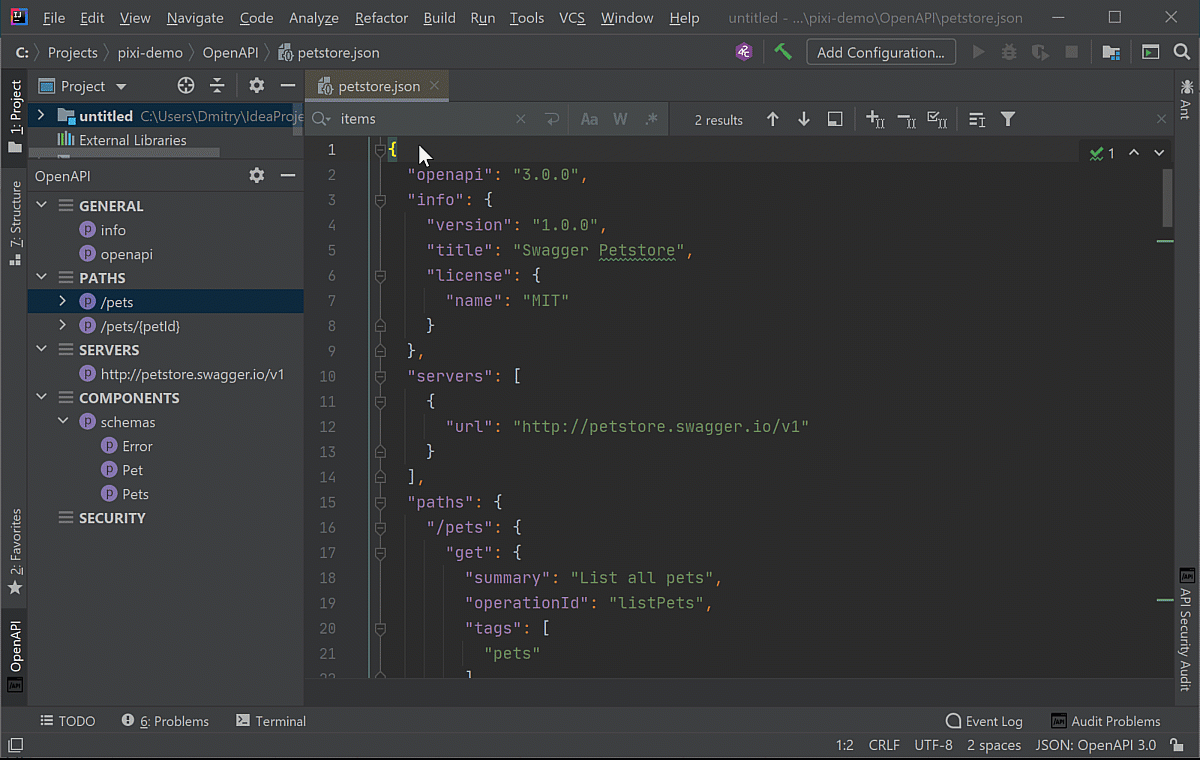Open the Project view dropdown

[121, 86]
